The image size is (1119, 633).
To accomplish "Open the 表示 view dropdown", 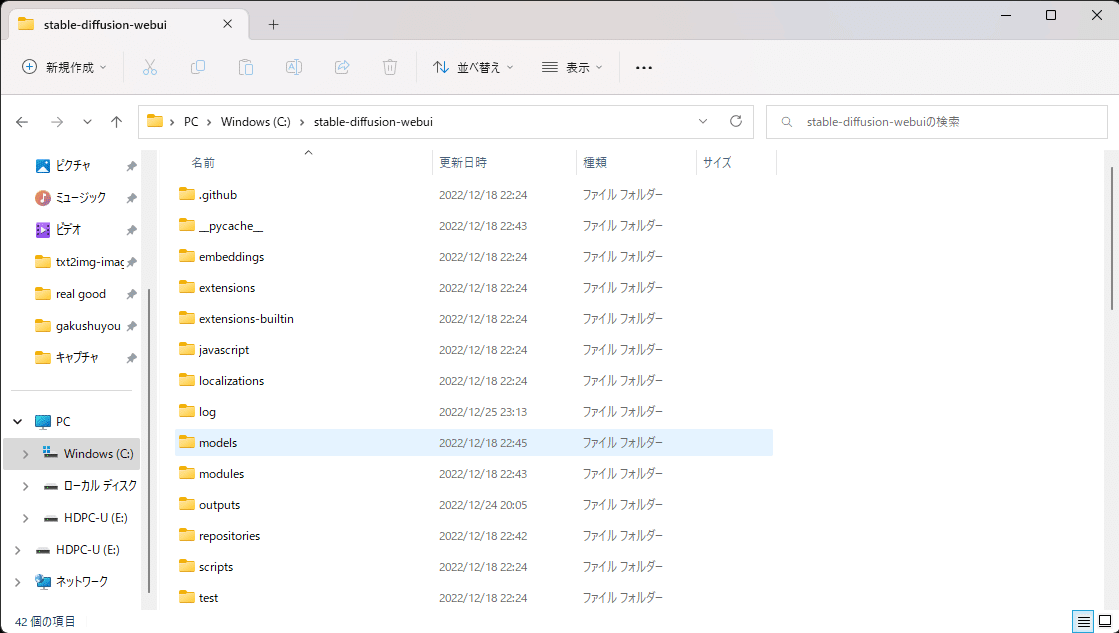I will tap(572, 67).
